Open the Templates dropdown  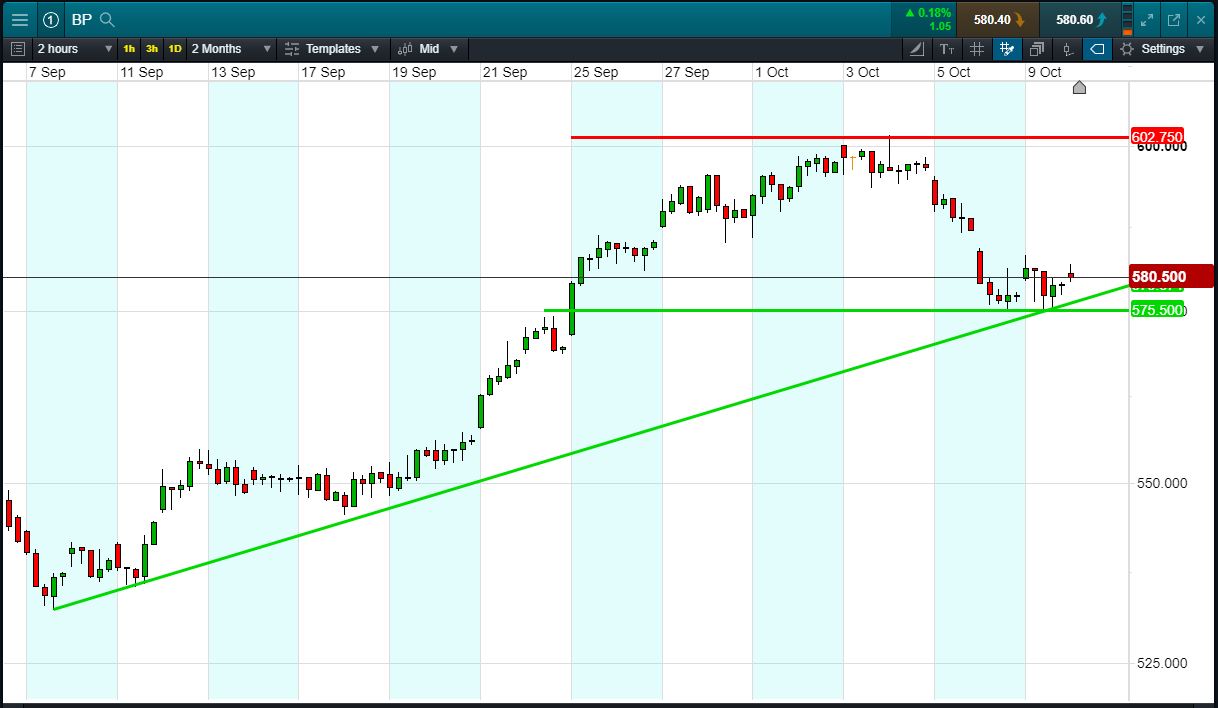pyautogui.click(x=332, y=48)
